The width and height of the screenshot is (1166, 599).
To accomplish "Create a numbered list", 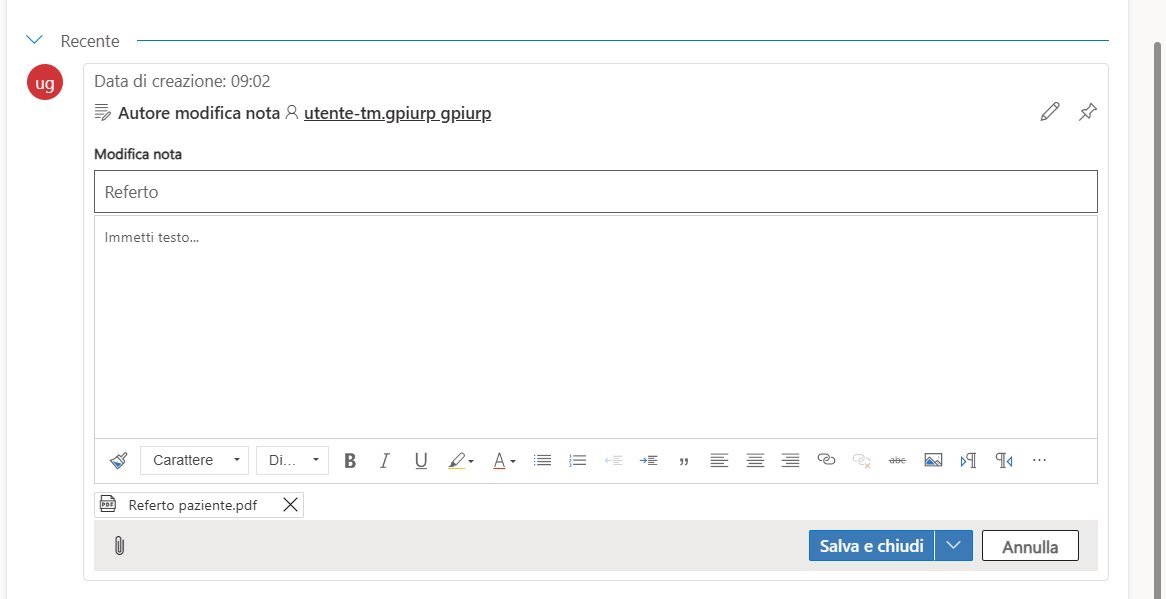I will tap(577, 460).
